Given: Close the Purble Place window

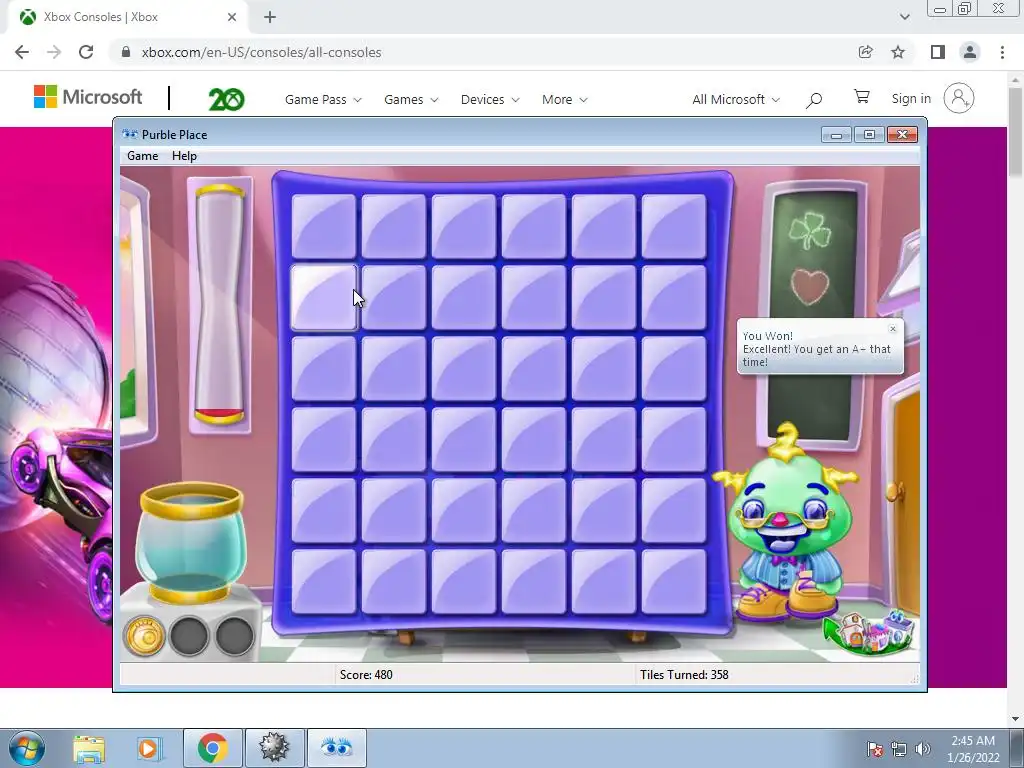Looking at the screenshot, I should pos(902,135).
